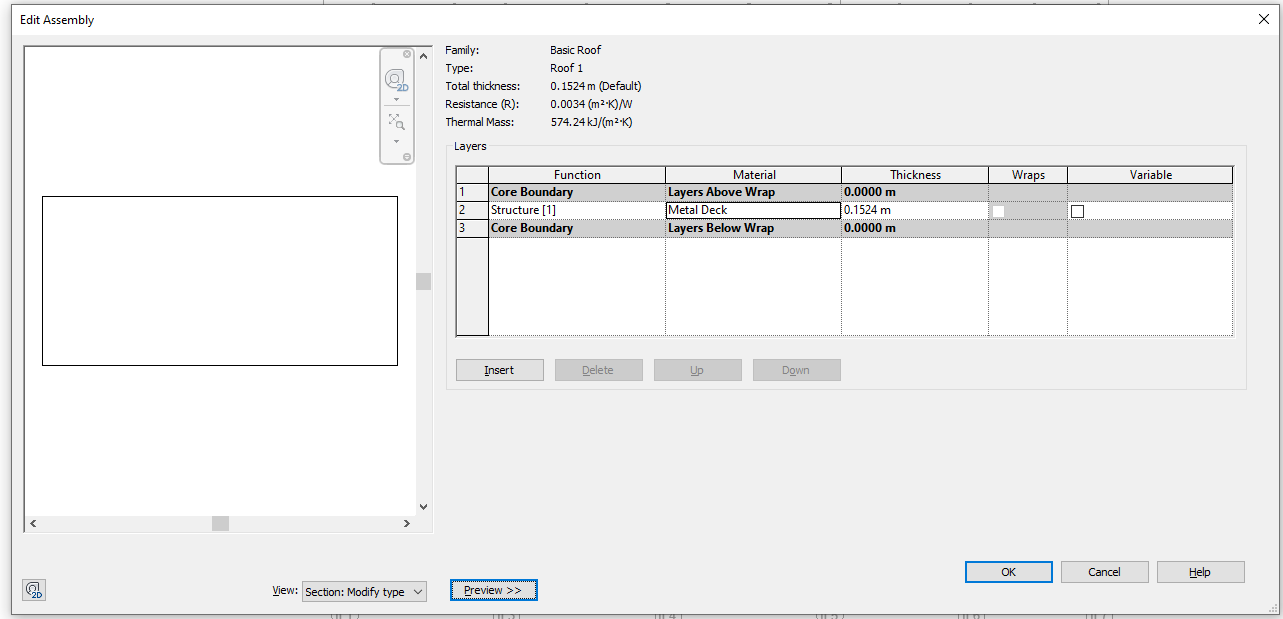Toggle the Wraps checkbox in Structure row
The image size is (1283, 619).
(998, 211)
